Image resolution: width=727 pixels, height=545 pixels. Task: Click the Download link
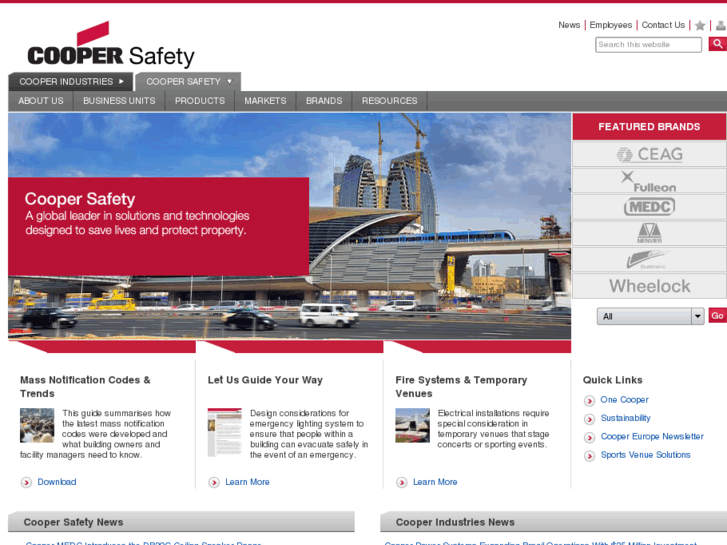coord(57,482)
